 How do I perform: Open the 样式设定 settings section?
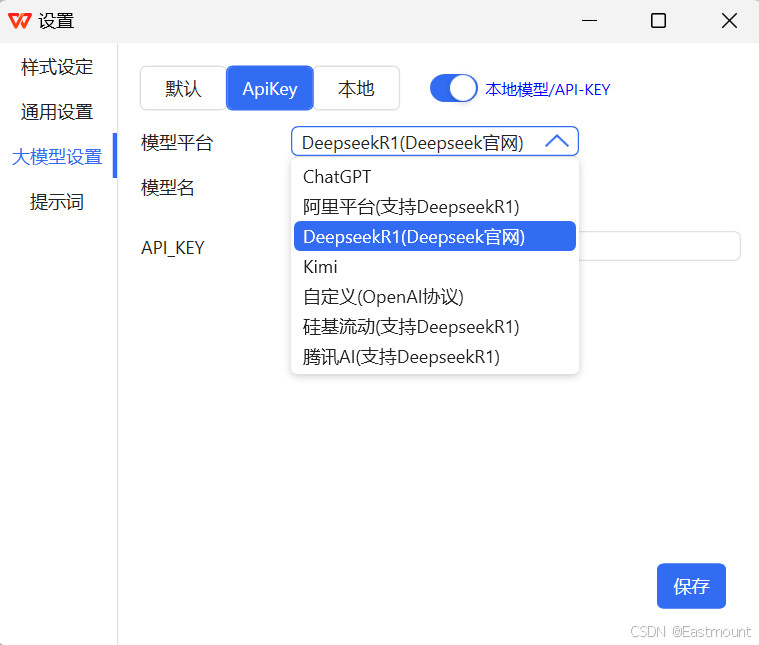pos(57,67)
